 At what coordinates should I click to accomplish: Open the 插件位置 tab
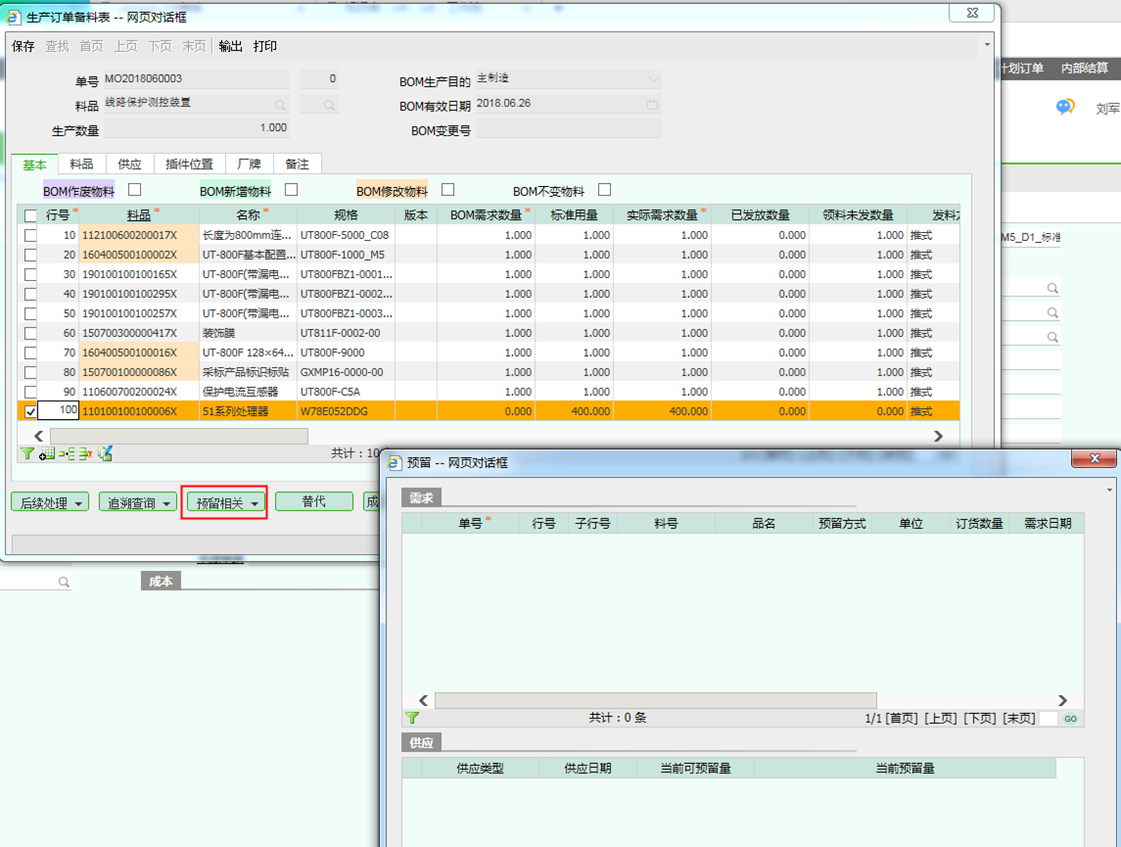click(188, 164)
